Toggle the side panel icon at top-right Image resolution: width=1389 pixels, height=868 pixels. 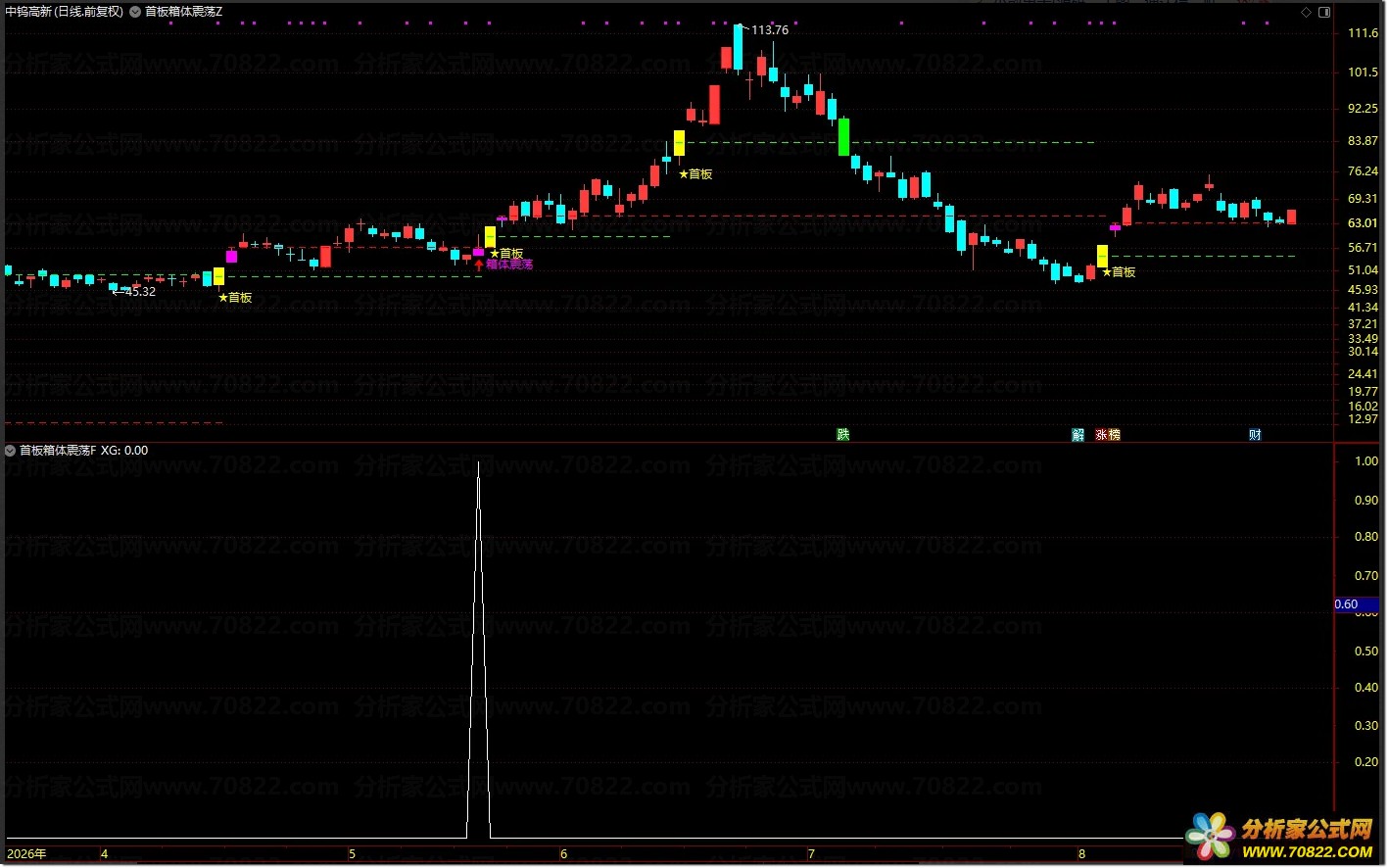point(1324,12)
